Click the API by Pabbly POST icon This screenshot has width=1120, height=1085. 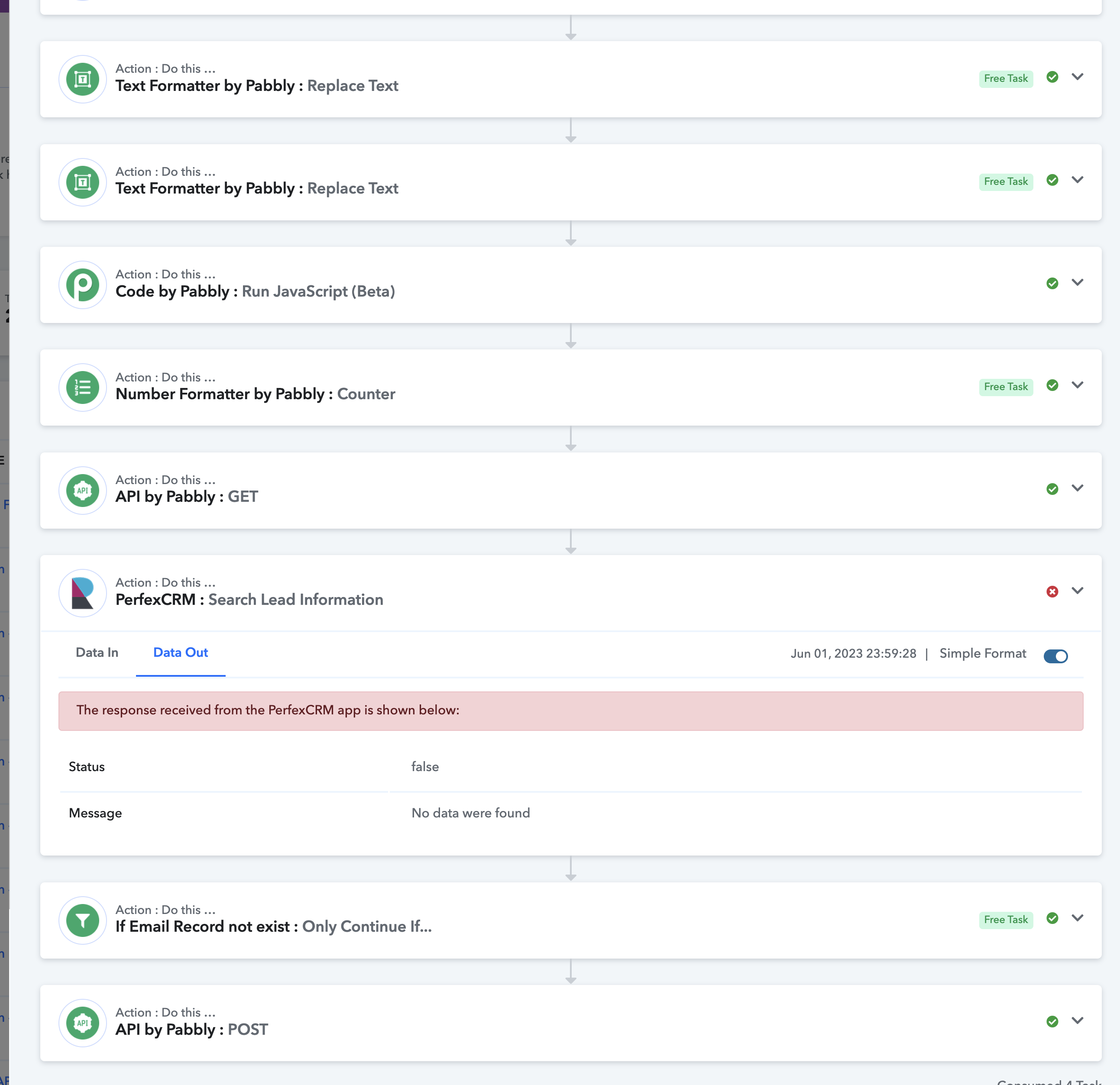coord(83,1023)
